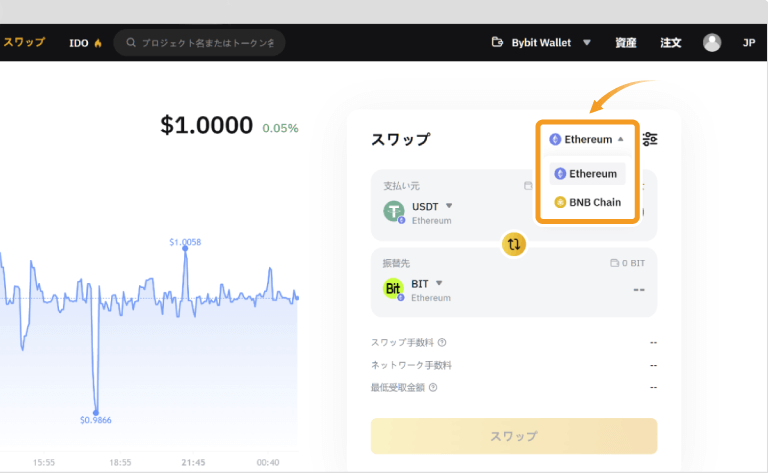Viewport: 768px width, 473px height.
Task: Click the 18:55 time axis label
Action: coord(120,462)
